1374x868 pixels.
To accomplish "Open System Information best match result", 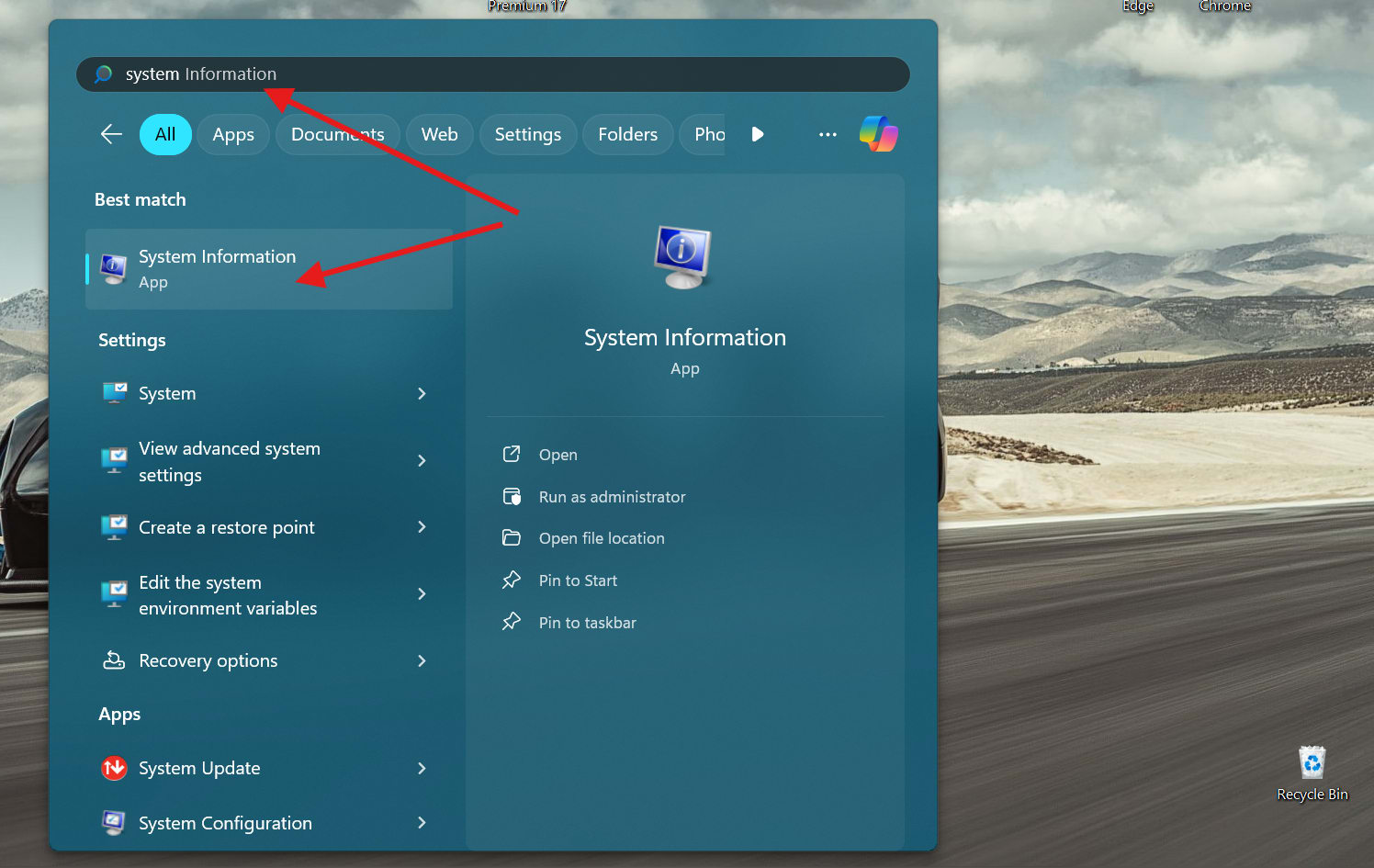I will coord(269,269).
